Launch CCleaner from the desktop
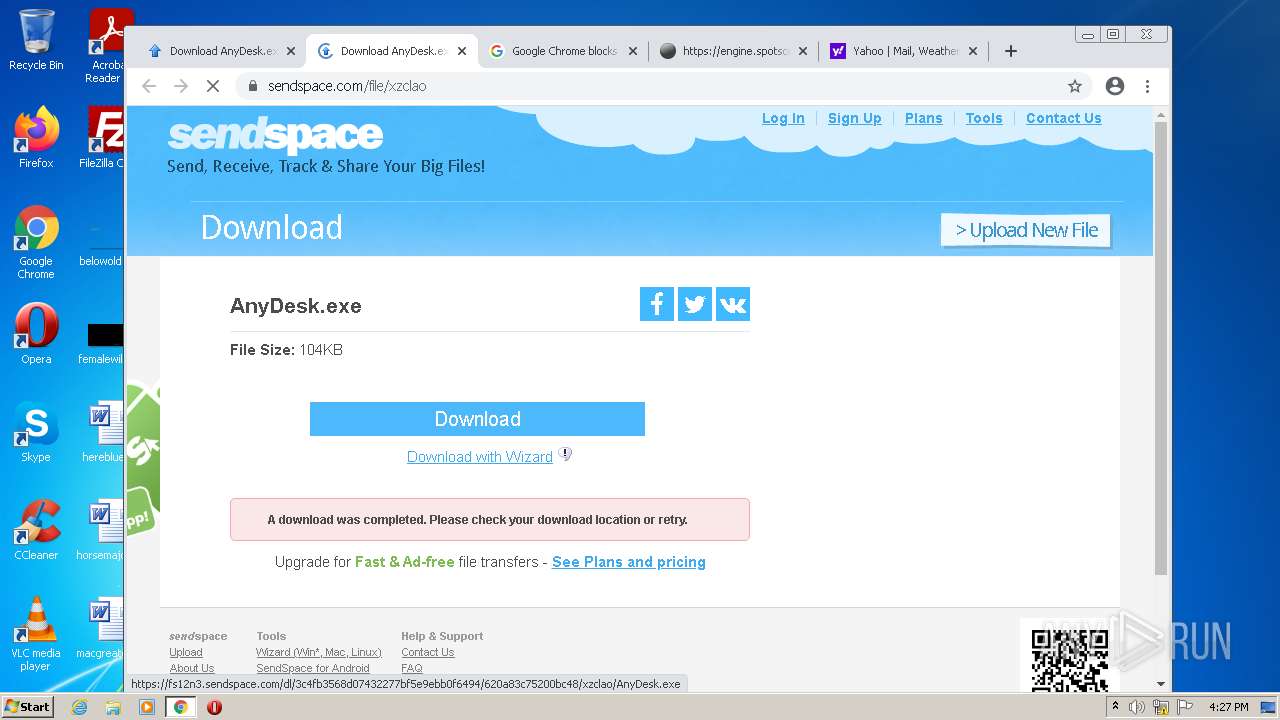This screenshot has width=1280, height=720. [x=36, y=530]
